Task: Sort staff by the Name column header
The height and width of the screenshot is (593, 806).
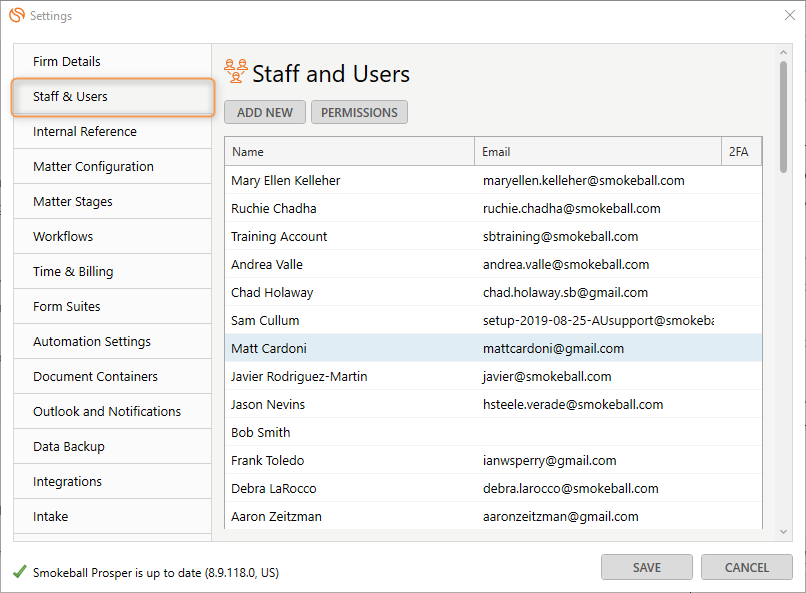Action: 350,152
